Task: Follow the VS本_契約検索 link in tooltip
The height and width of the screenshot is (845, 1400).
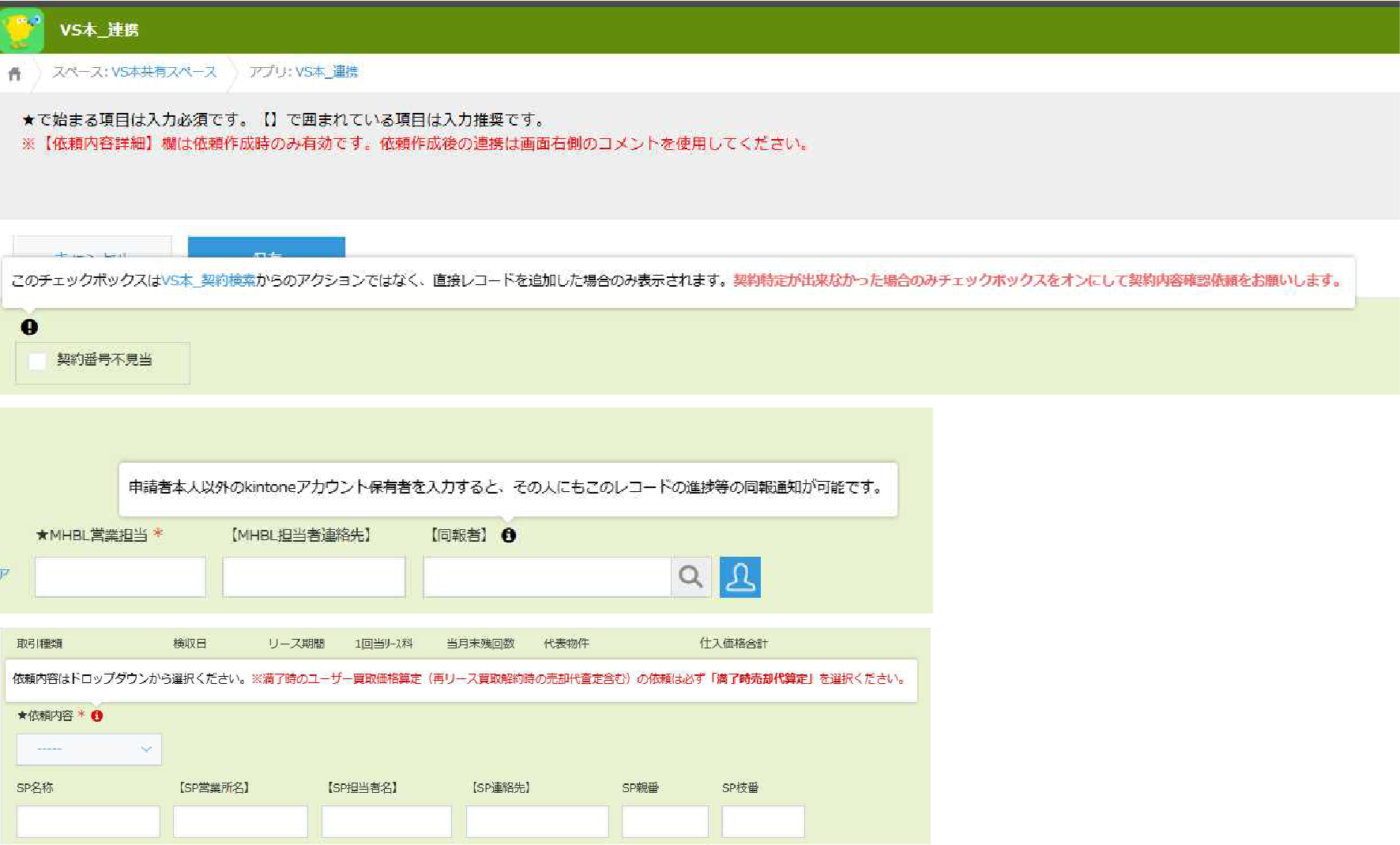Action: [x=209, y=280]
